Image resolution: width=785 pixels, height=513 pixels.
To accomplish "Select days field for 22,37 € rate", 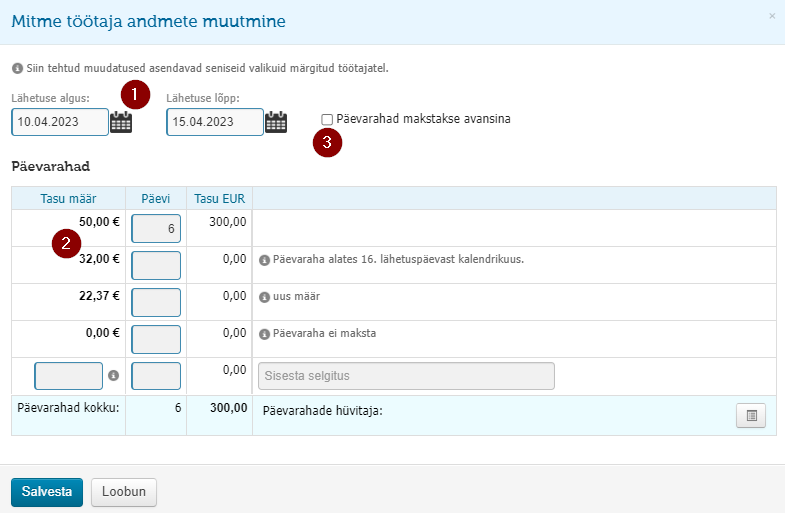I will (x=156, y=303).
